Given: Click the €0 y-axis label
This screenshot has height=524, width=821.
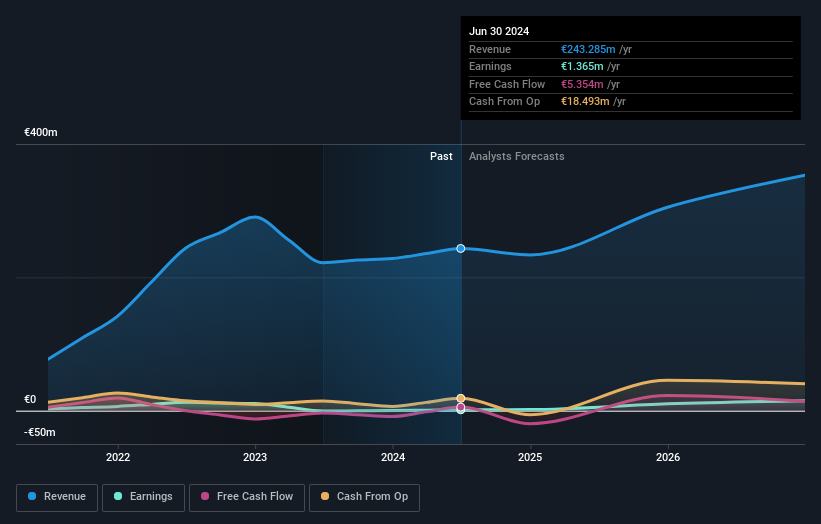Looking at the screenshot, I should pyautogui.click(x=30, y=399).
